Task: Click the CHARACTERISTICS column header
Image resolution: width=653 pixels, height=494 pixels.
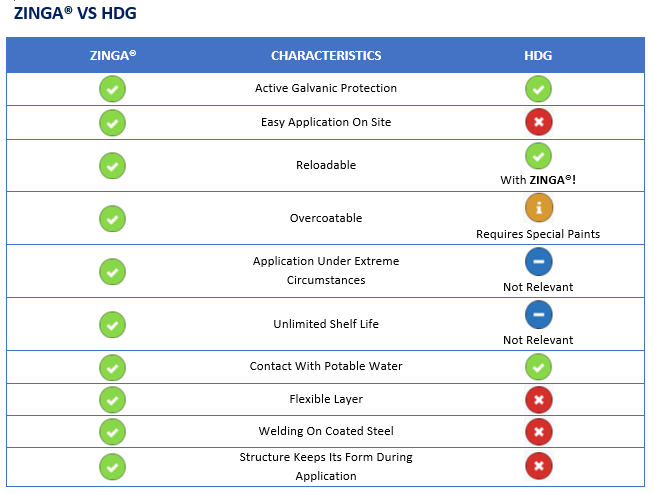Action: [x=326, y=55]
